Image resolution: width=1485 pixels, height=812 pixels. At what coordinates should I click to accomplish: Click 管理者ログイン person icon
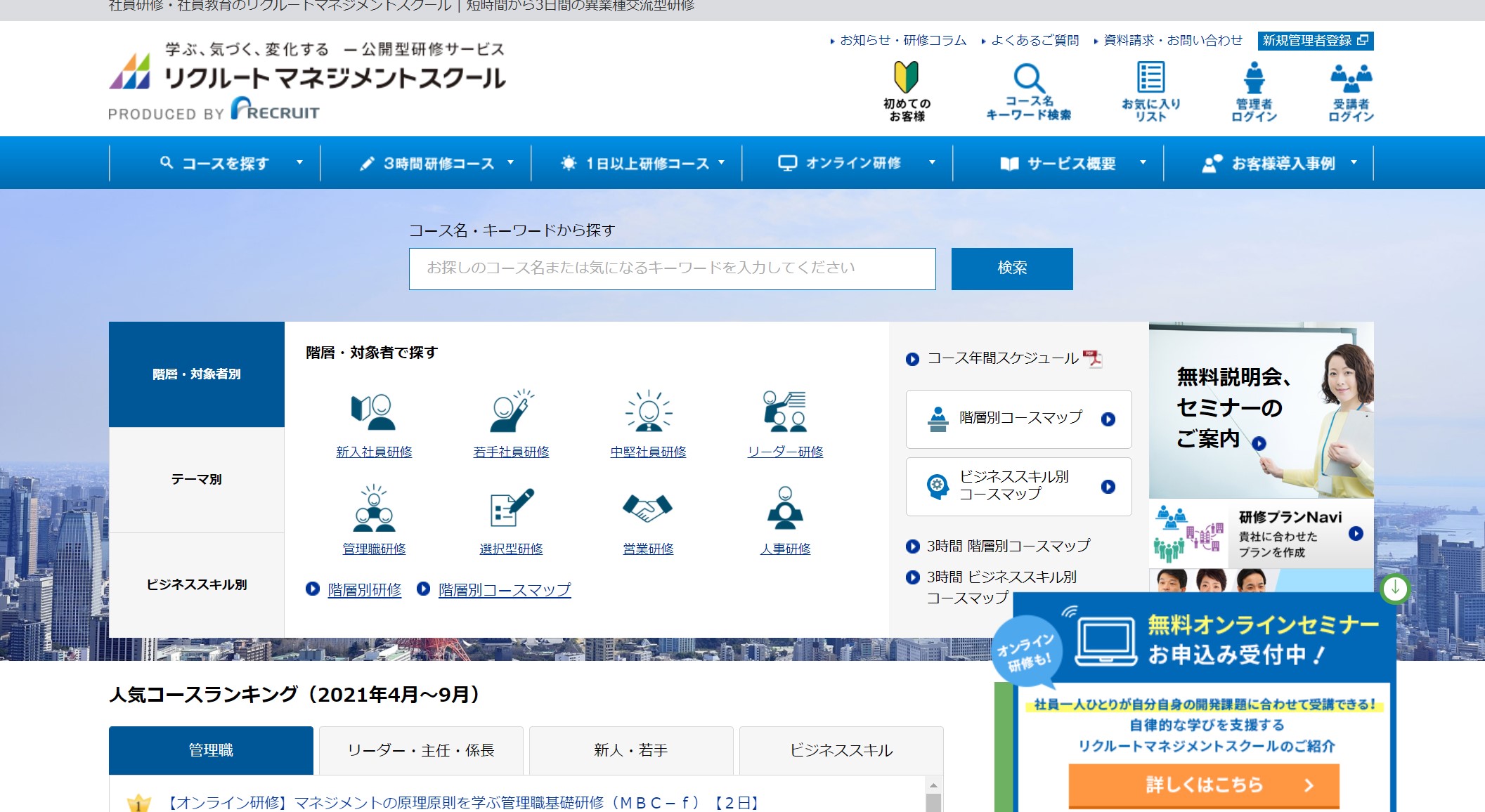click(x=1254, y=77)
